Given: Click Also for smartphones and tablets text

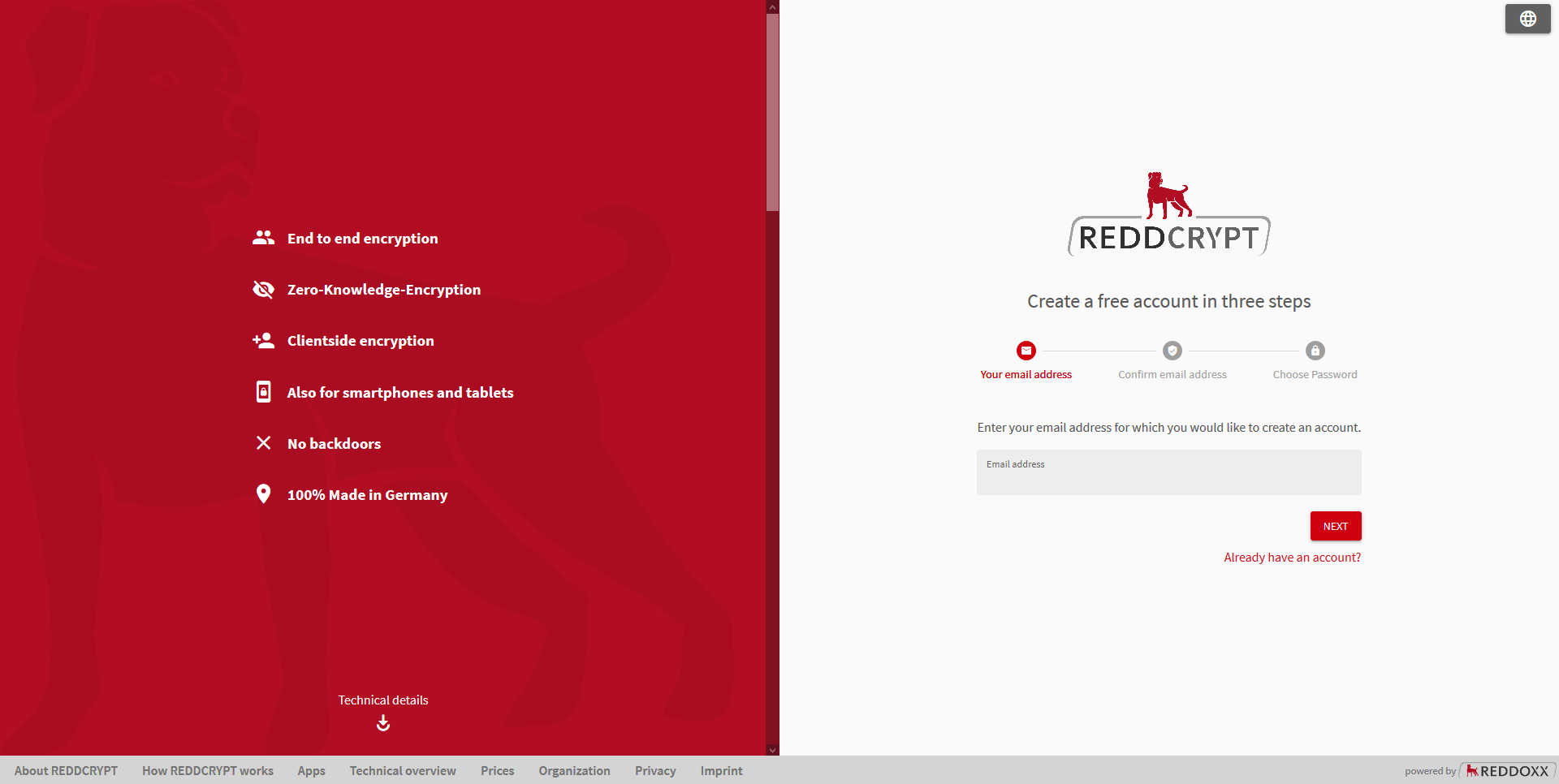Looking at the screenshot, I should tap(400, 393).
